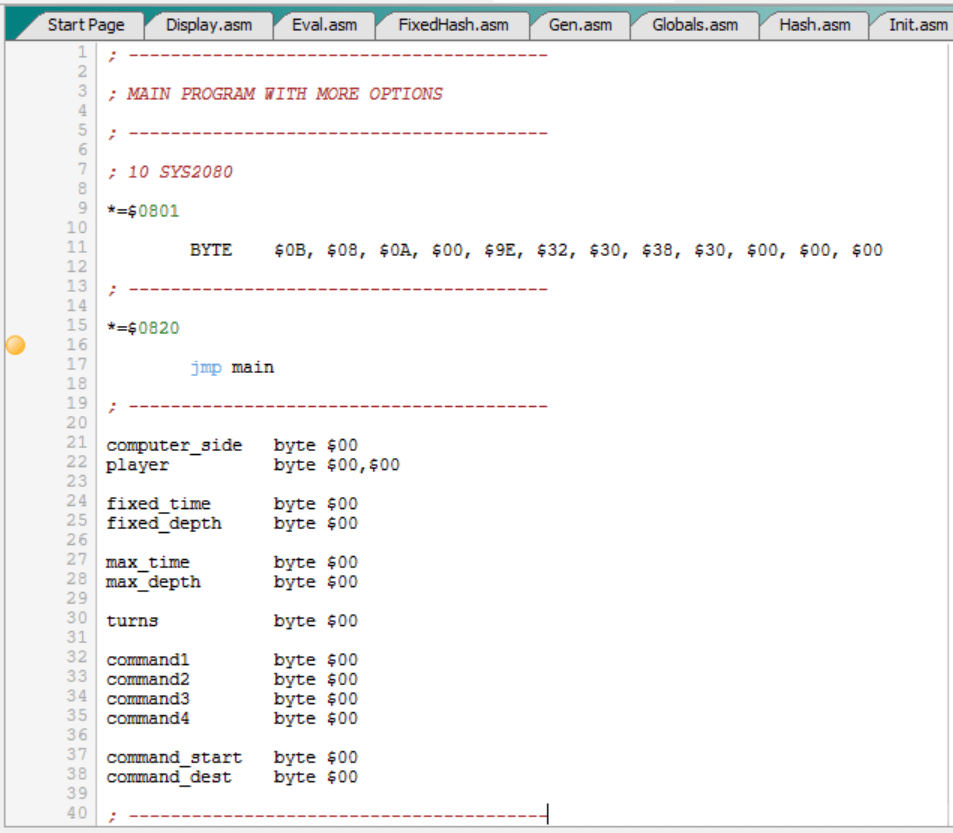Select the Eval.asm tab
This screenshot has height=833, width=953.
[x=324, y=25]
